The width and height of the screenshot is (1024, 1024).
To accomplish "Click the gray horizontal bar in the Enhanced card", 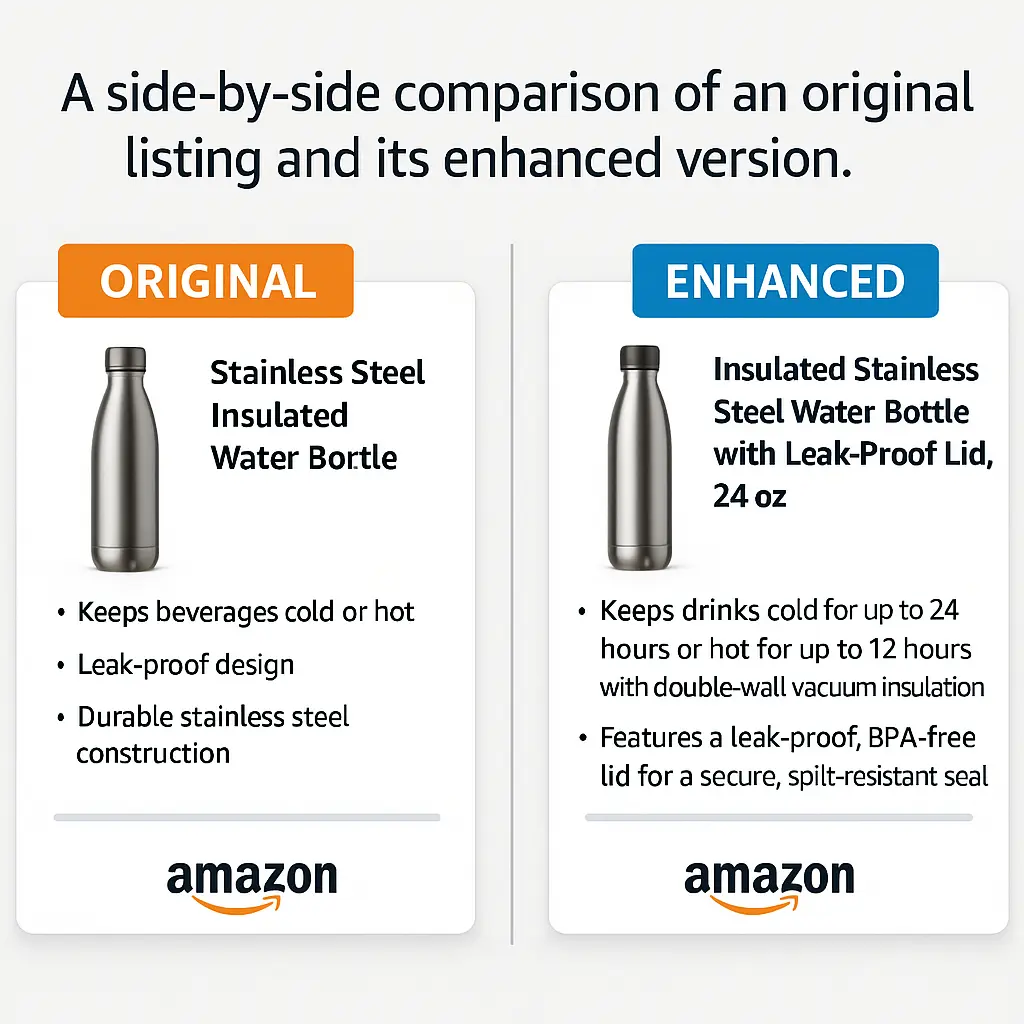I will coord(778,817).
